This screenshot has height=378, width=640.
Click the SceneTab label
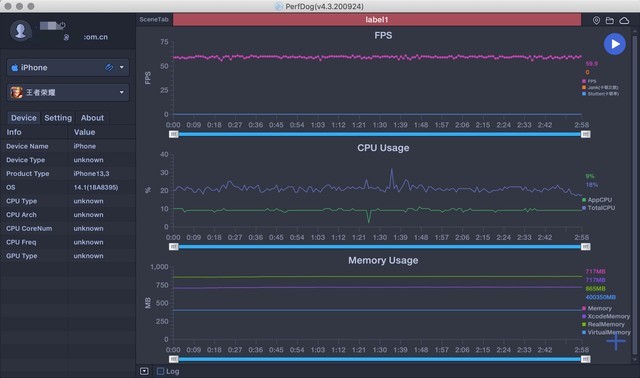154,20
